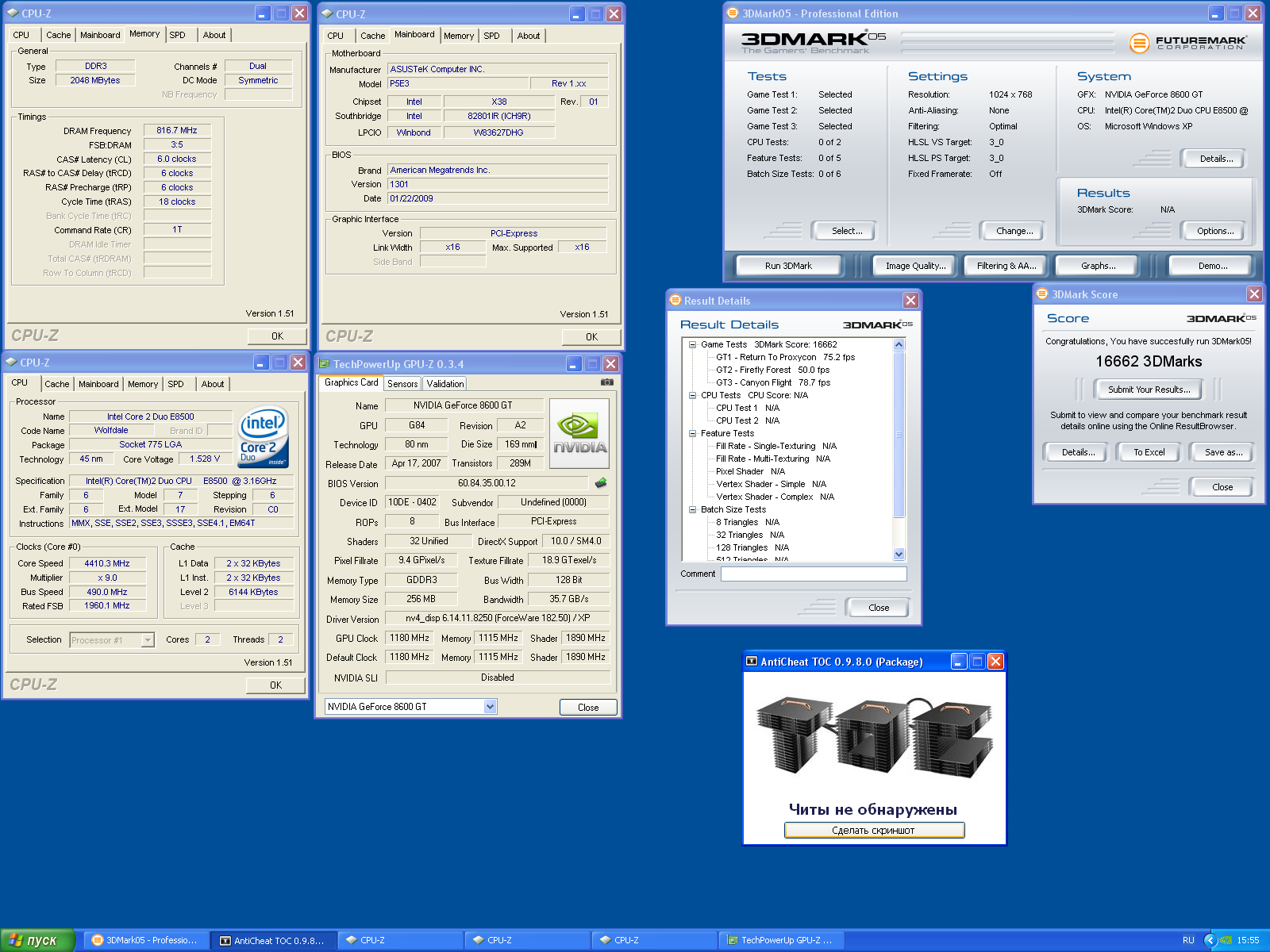The height and width of the screenshot is (952, 1270).
Task: Click Change... button under Settings
Action: (1014, 231)
